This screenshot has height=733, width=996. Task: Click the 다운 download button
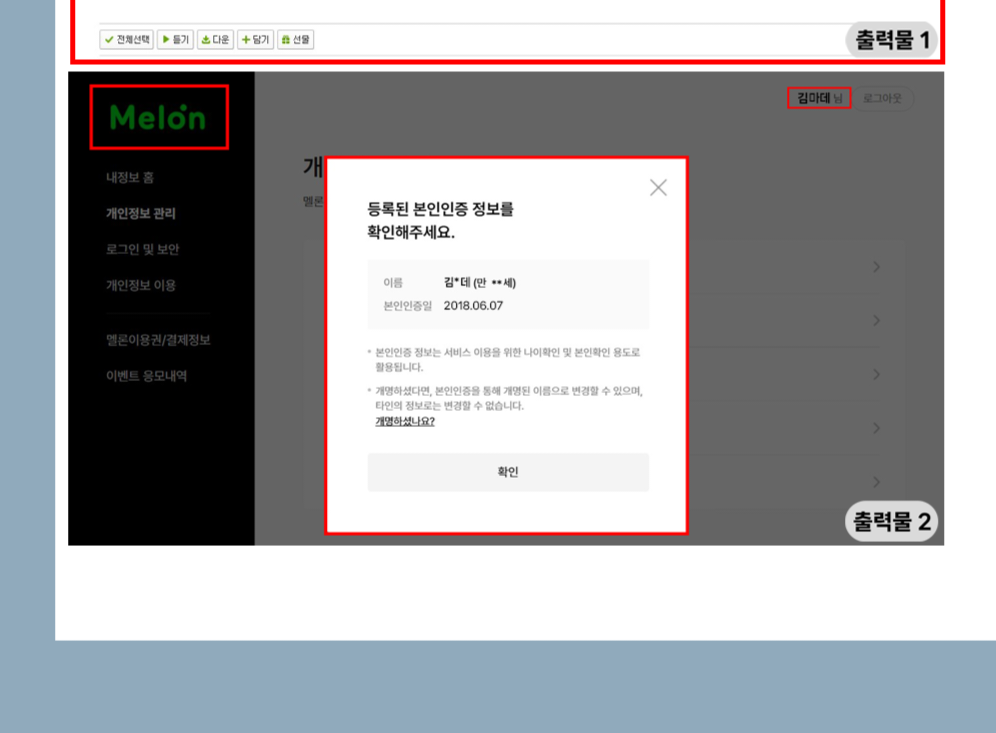[215, 40]
